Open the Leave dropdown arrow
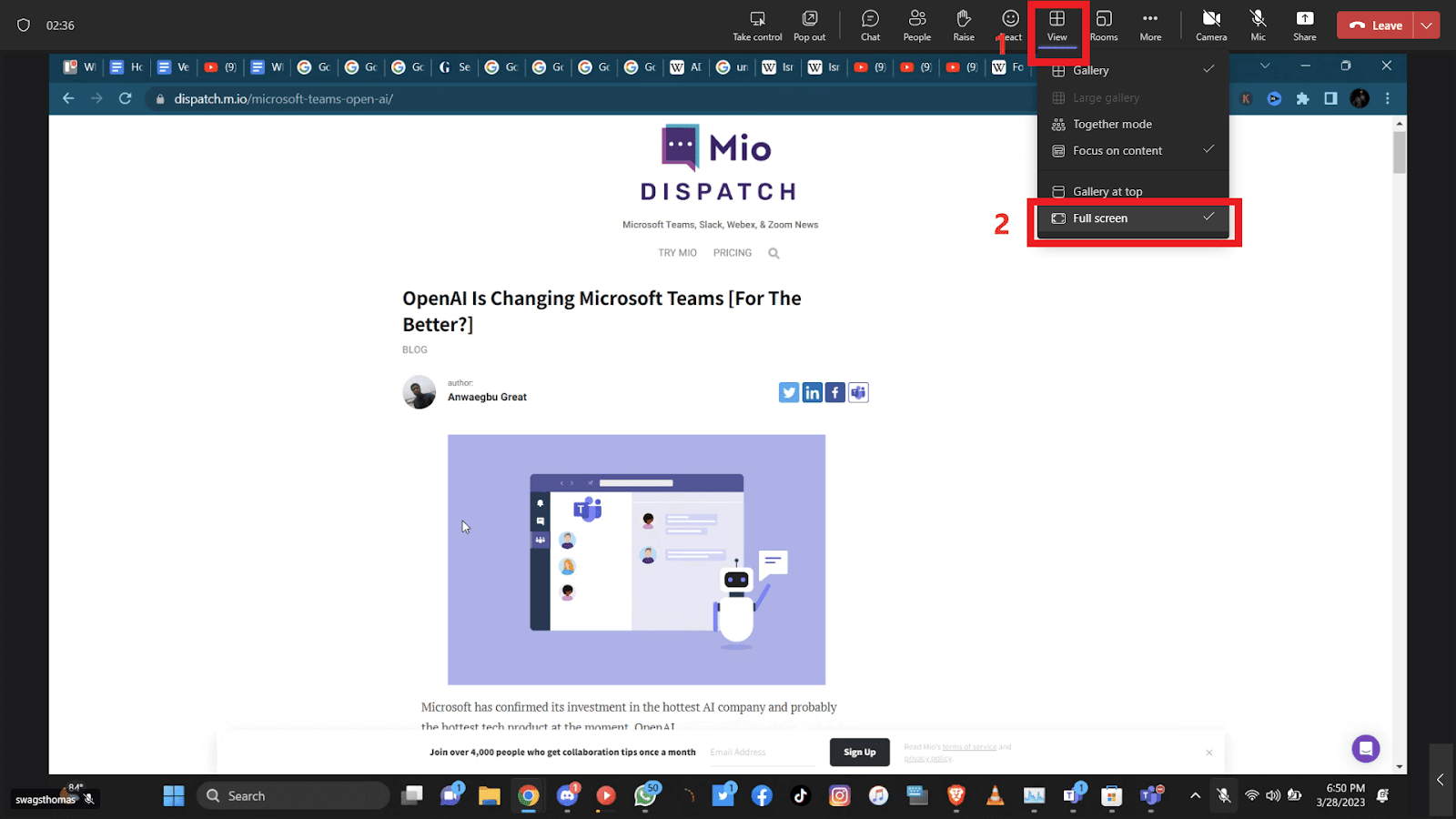This screenshot has height=819, width=1456. (1425, 25)
